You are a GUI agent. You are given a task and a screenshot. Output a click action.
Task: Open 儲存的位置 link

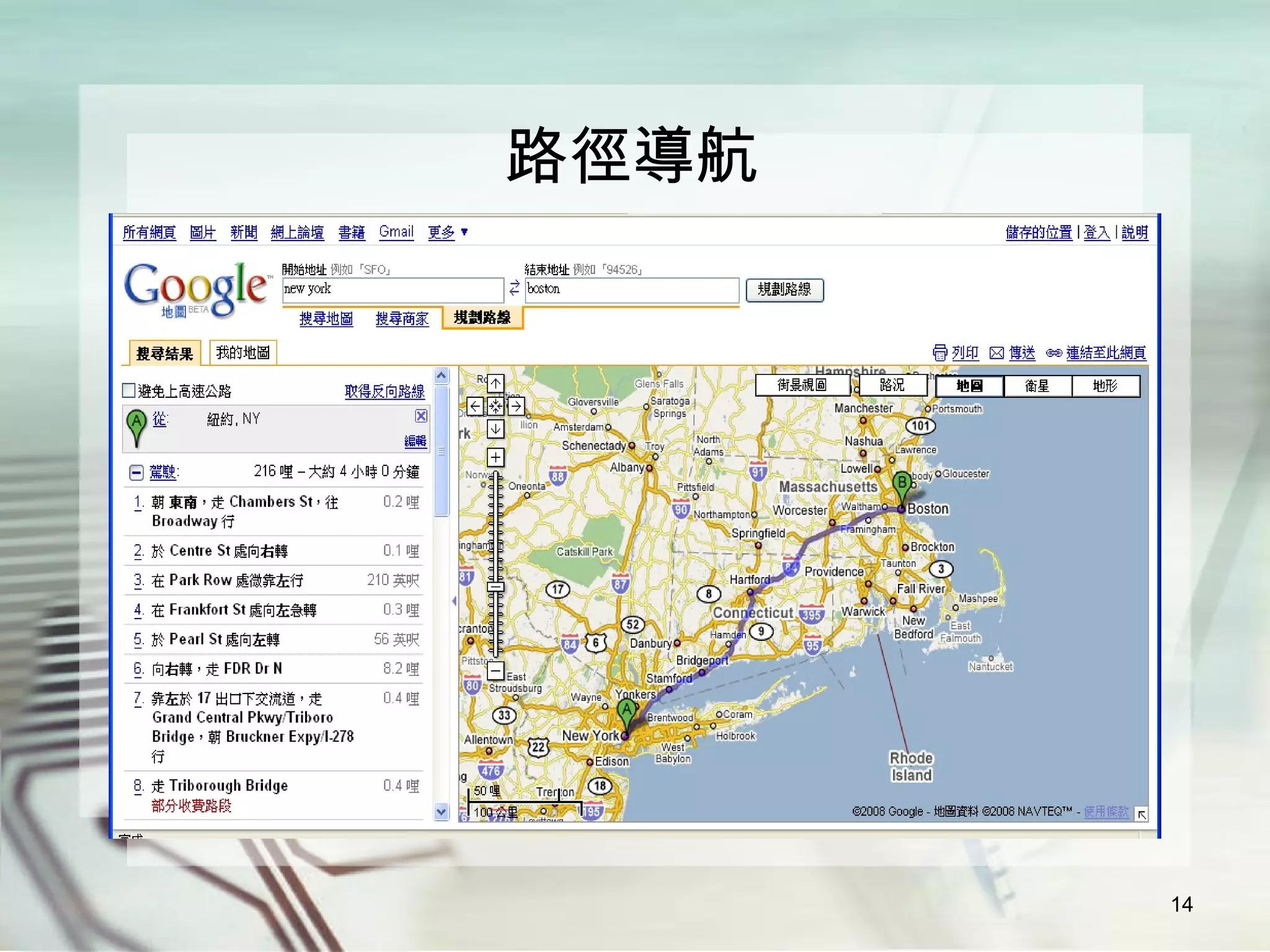pos(1039,232)
